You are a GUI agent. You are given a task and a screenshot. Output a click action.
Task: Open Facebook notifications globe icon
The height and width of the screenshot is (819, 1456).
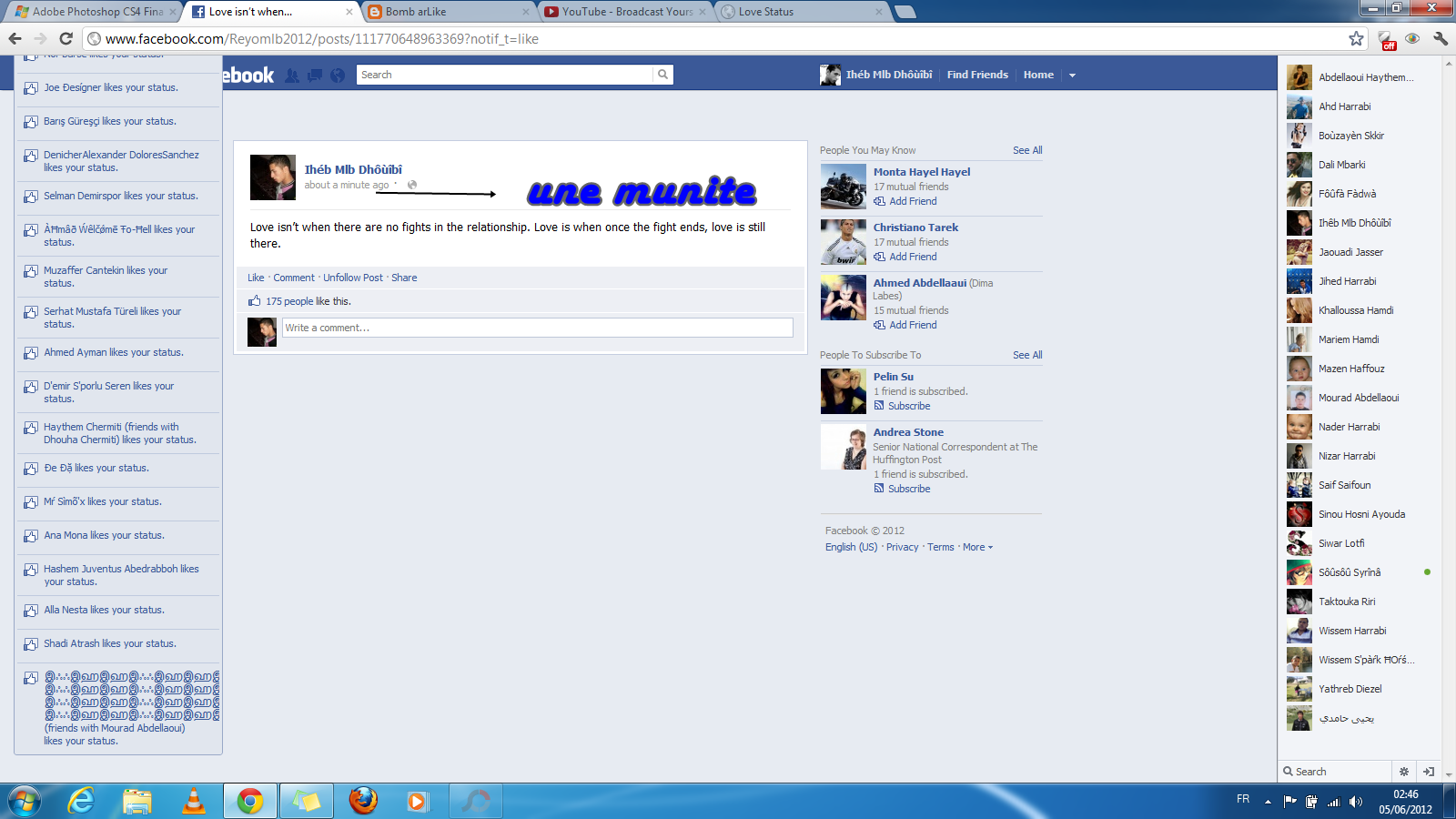(x=338, y=76)
